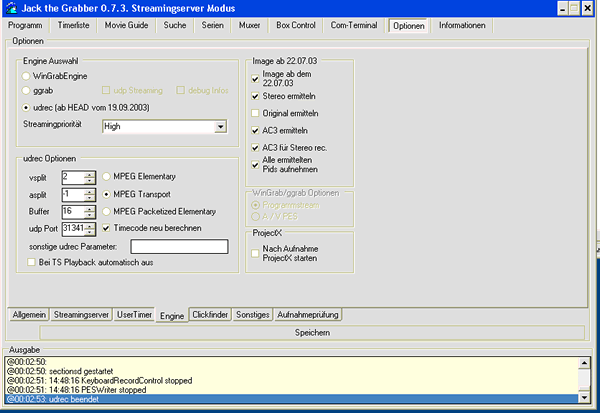Click the Ausgabe log scroll up arrow
600x413 pixels.
pyautogui.click(x=584, y=363)
